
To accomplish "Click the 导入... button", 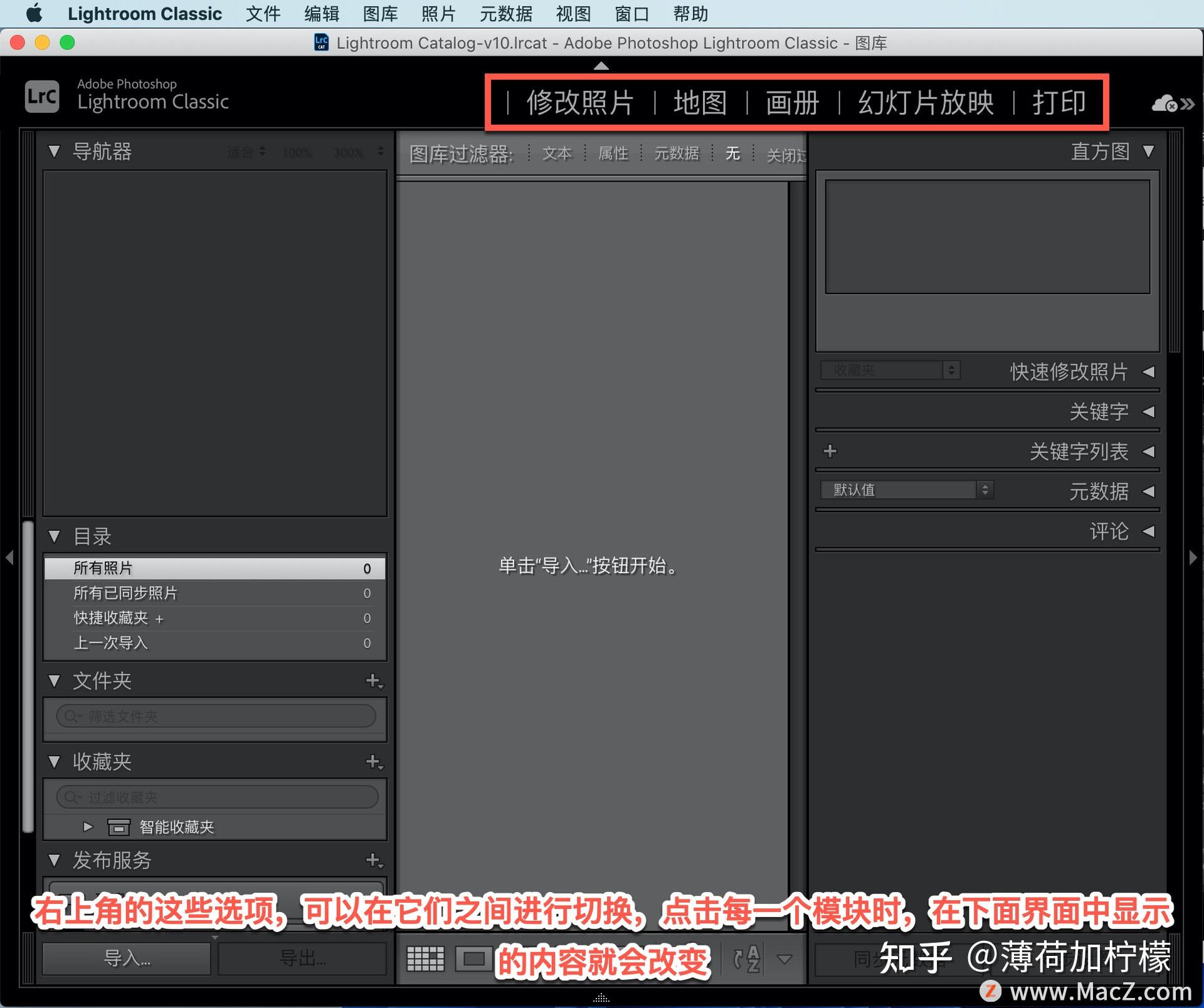I will (x=127, y=958).
